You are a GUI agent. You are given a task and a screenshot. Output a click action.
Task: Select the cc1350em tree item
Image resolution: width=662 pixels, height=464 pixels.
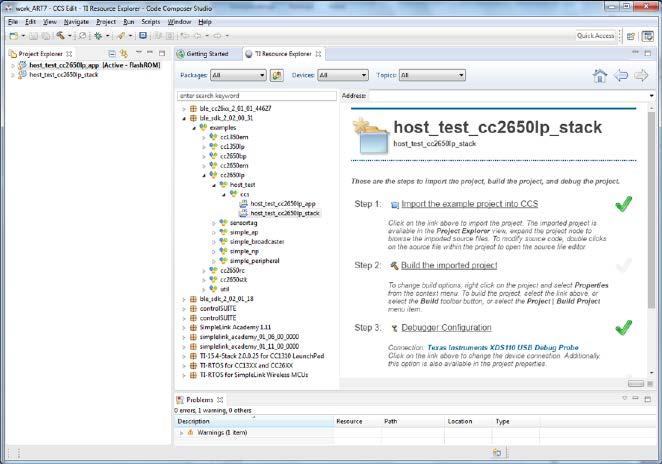point(234,137)
